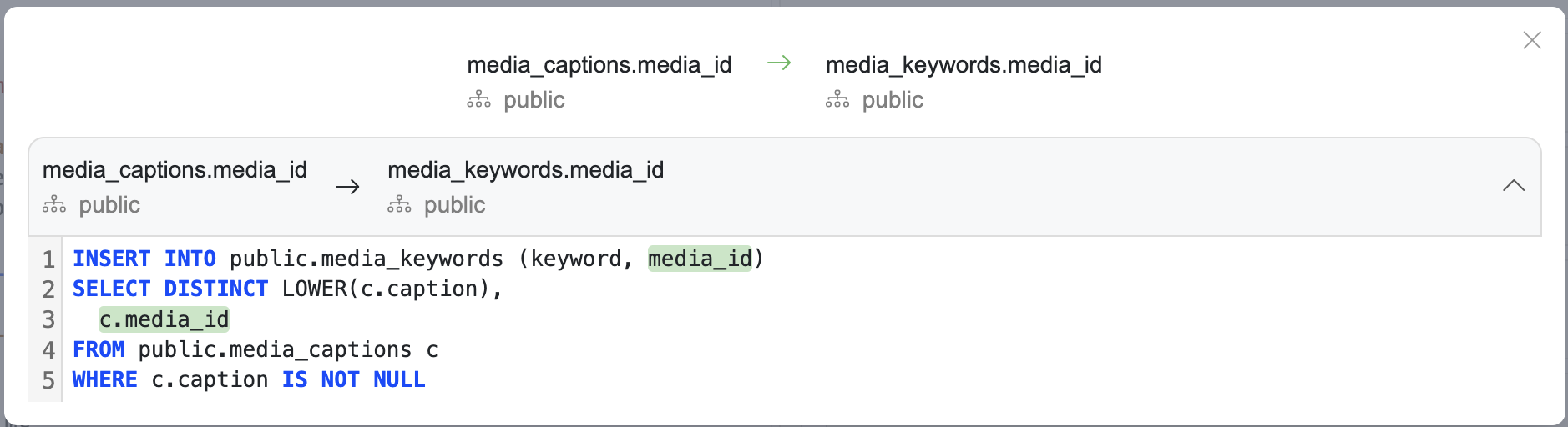The height and width of the screenshot is (427, 1568).
Task: Click line number 1 in the code gutter
Action: pyautogui.click(x=48, y=259)
